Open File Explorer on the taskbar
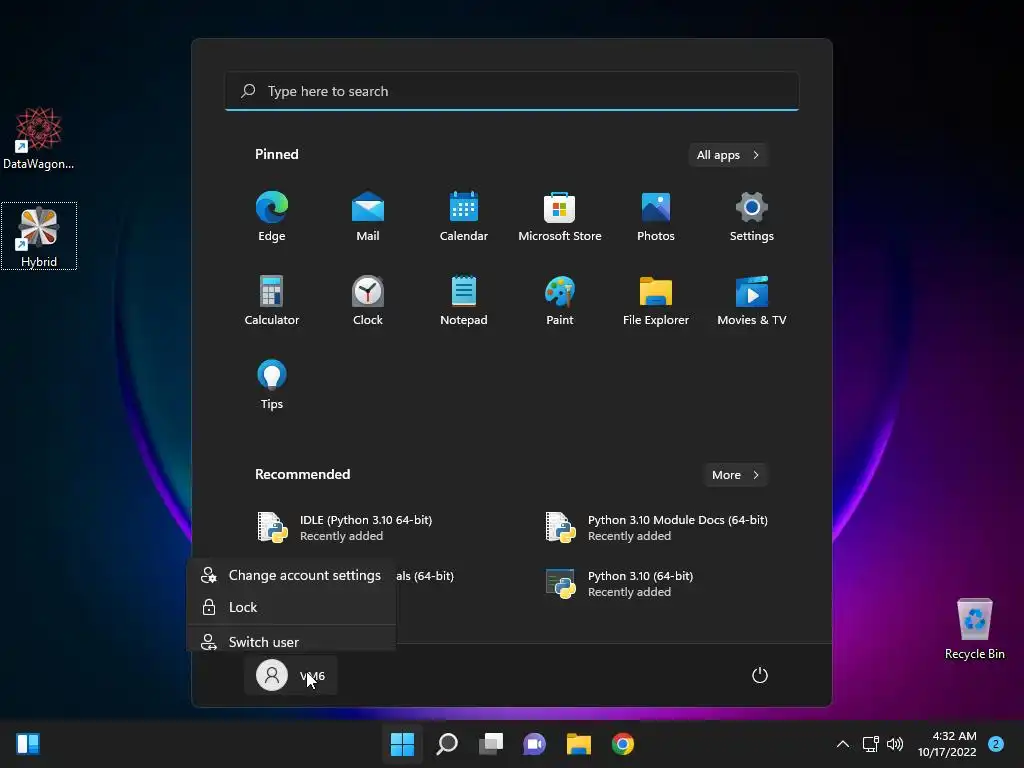Screen dimensions: 1024x768 coord(579,744)
